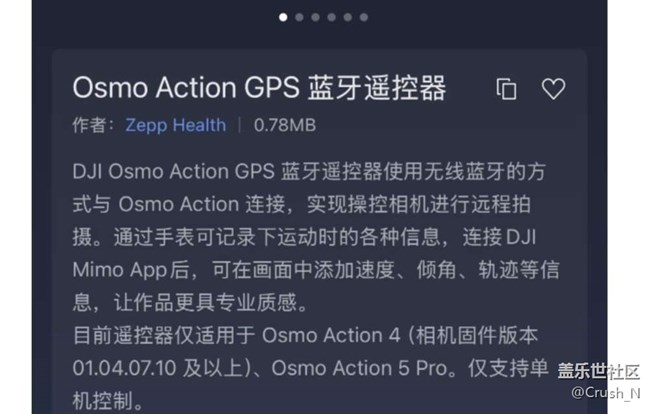The image size is (650, 414).
Task: Jump to the last pagination dot
Action: tap(364, 17)
